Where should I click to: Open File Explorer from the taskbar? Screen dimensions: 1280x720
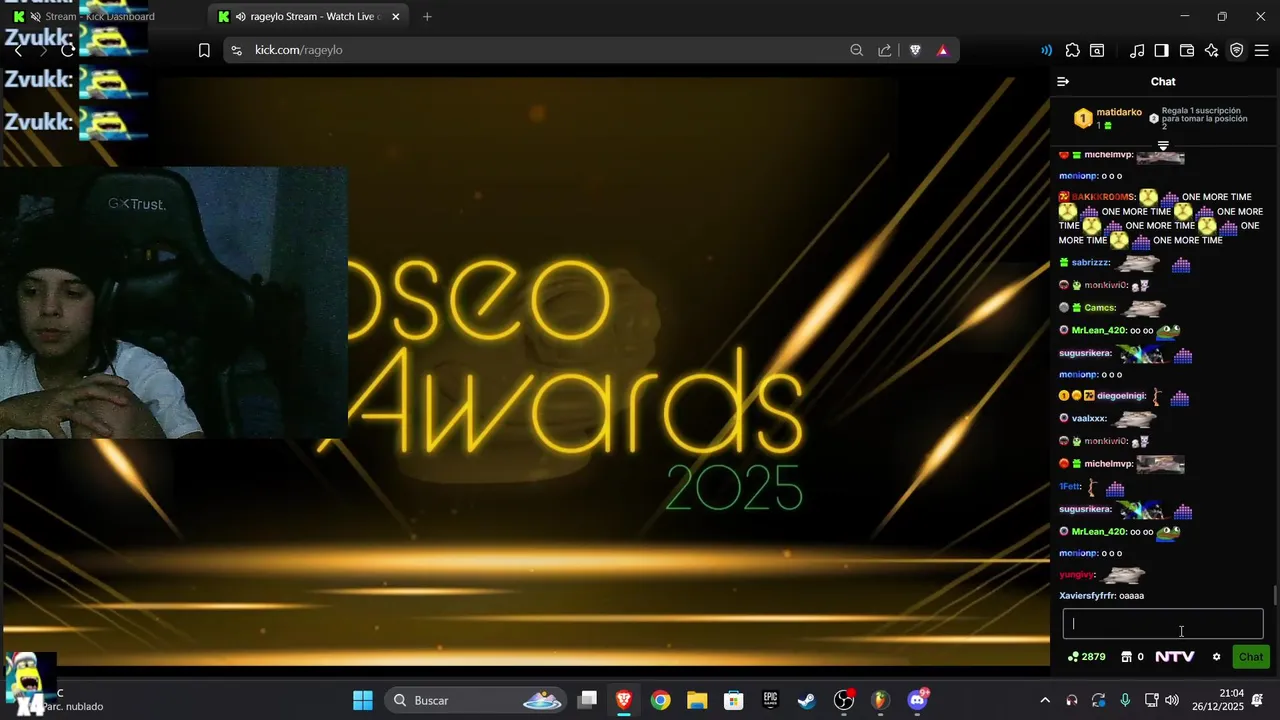point(697,700)
